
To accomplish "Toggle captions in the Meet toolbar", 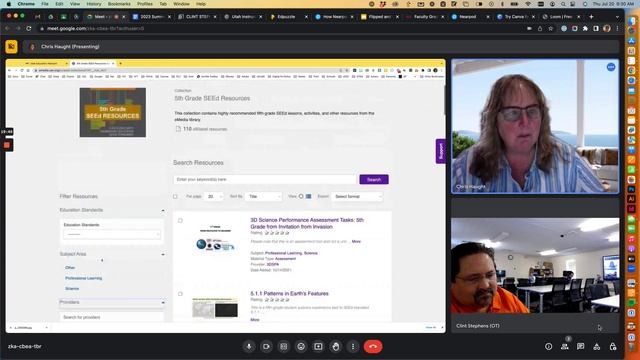I will [284, 347].
